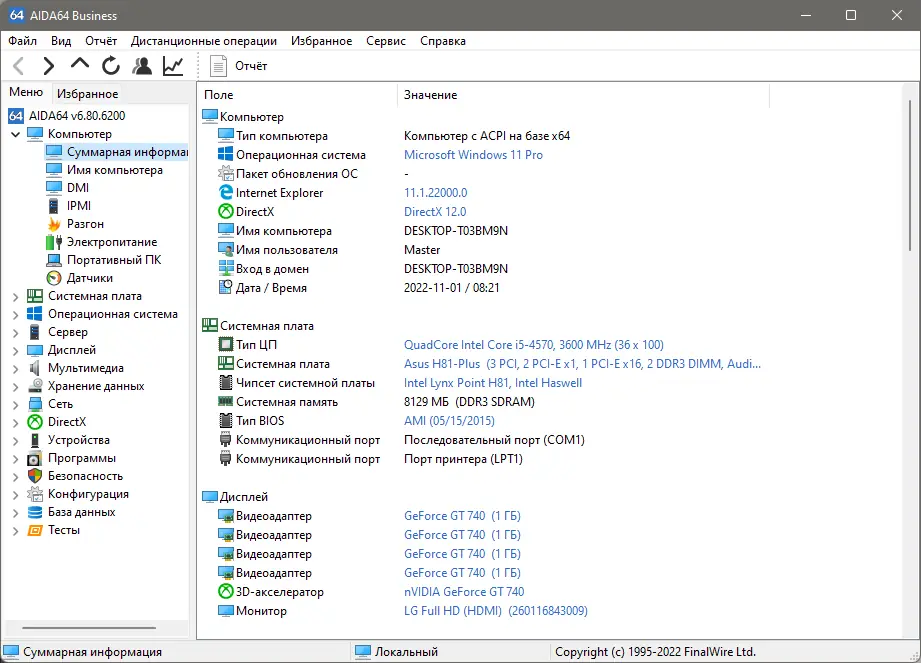Open the AMI (05/15/2015) BIOS link

(x=449, y=421)
